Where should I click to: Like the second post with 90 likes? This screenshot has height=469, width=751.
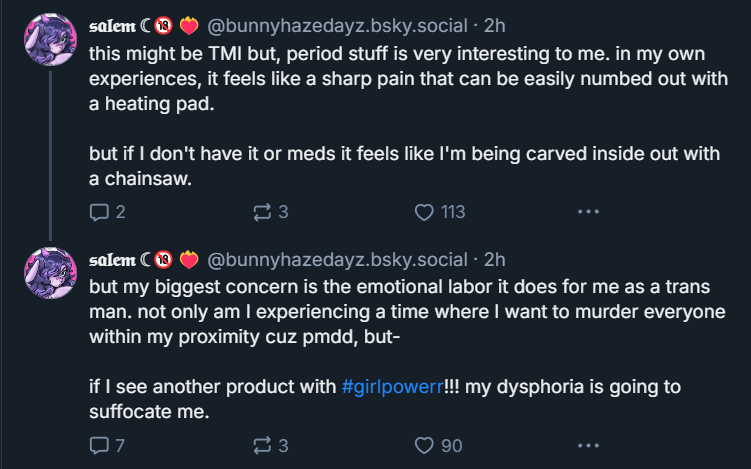(424, 446)
